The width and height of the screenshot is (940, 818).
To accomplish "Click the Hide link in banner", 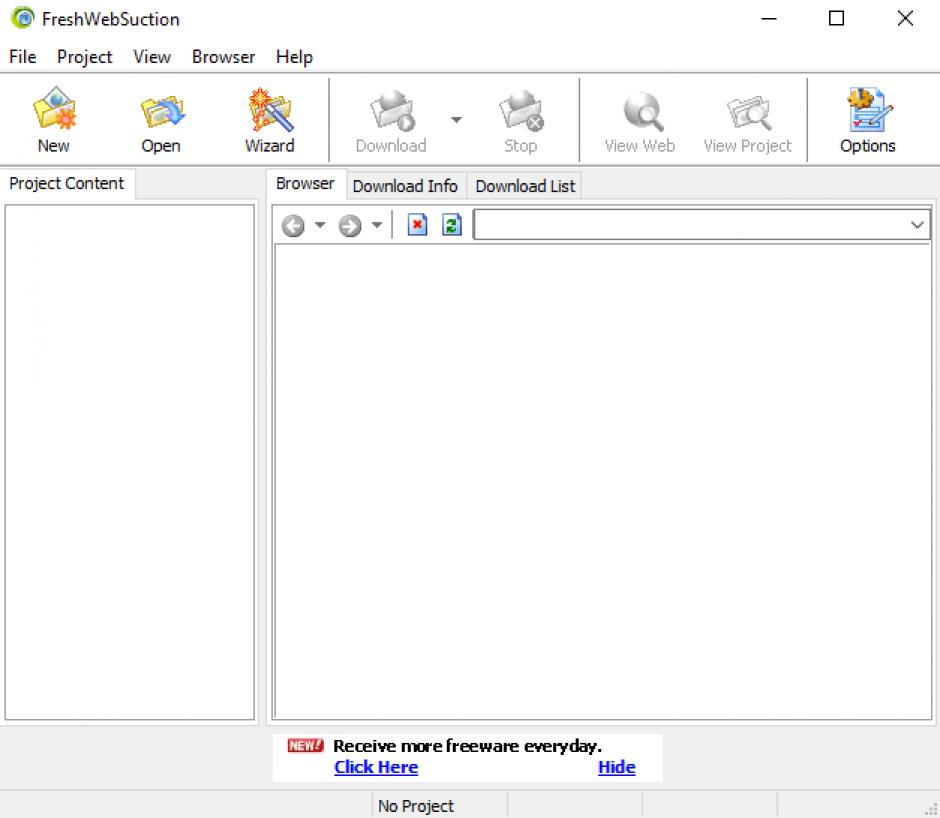I will tap(617, 767).
